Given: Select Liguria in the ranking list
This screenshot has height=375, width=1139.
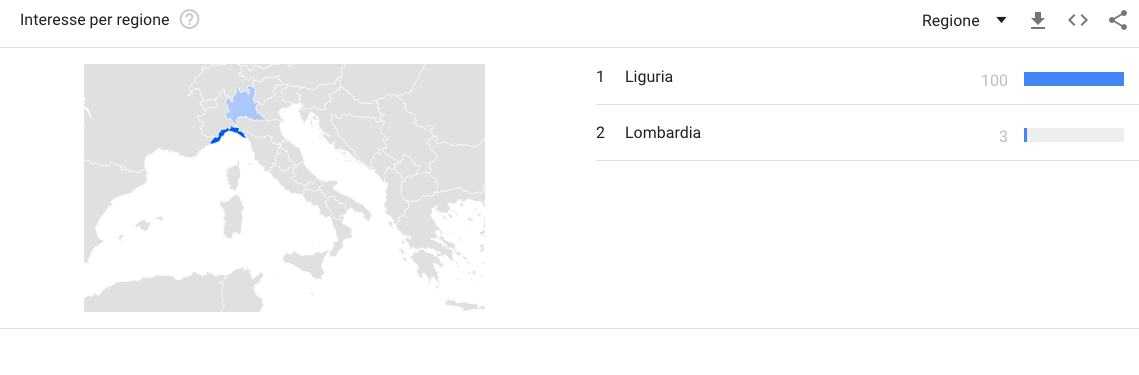Looking at the screenshot, I should pos(649,76).
